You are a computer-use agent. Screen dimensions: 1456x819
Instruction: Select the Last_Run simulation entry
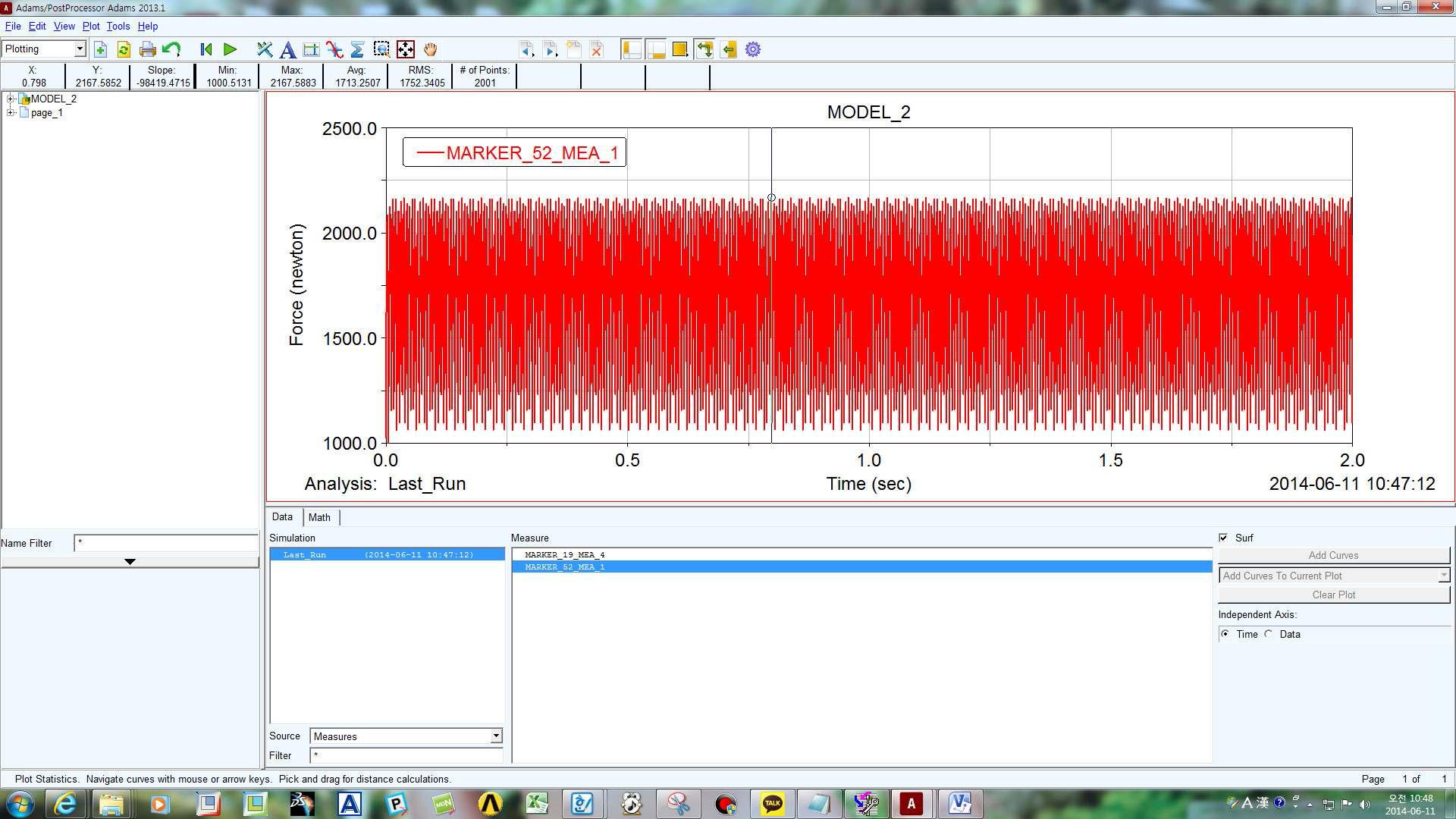tap(388, 554)
